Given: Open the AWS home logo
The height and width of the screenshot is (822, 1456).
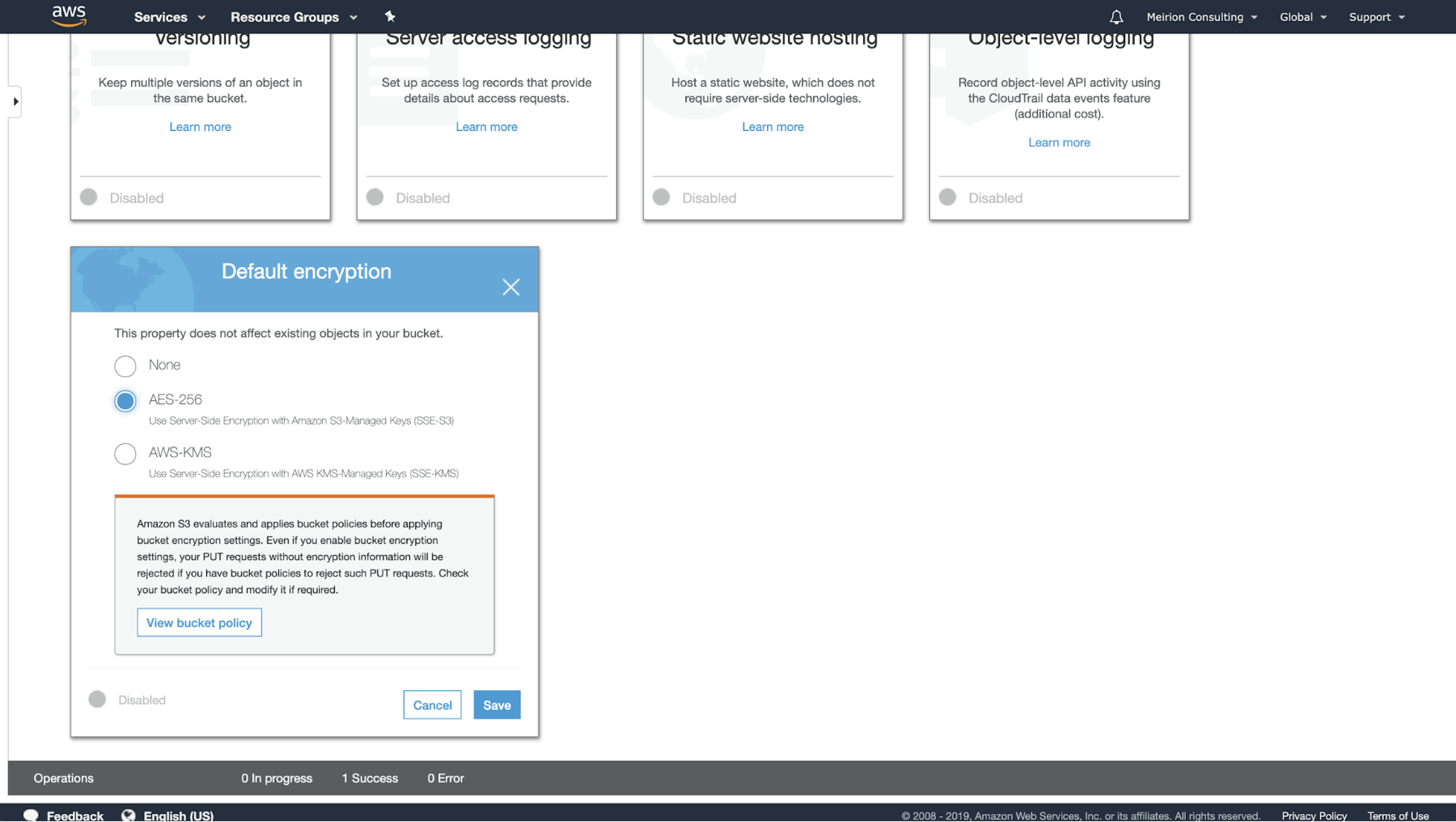Looking at the screenshot, I should coord(69,15).
